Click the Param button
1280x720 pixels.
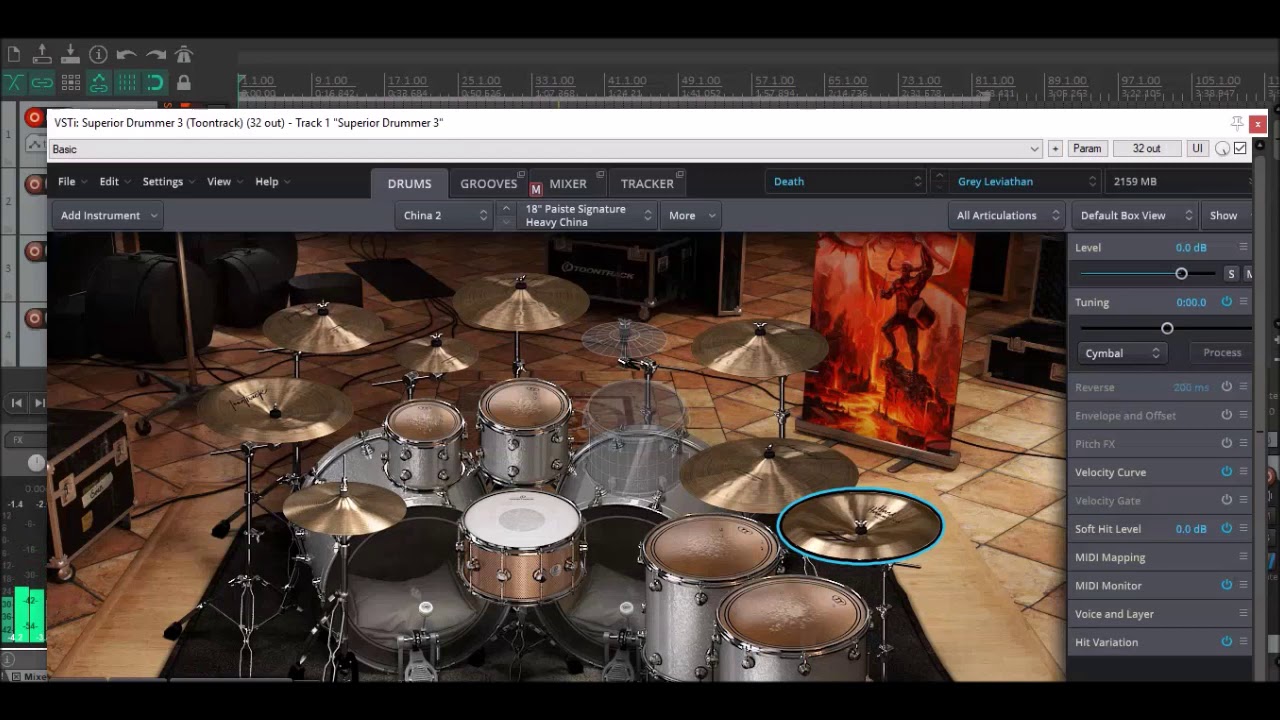point(1087,149)
